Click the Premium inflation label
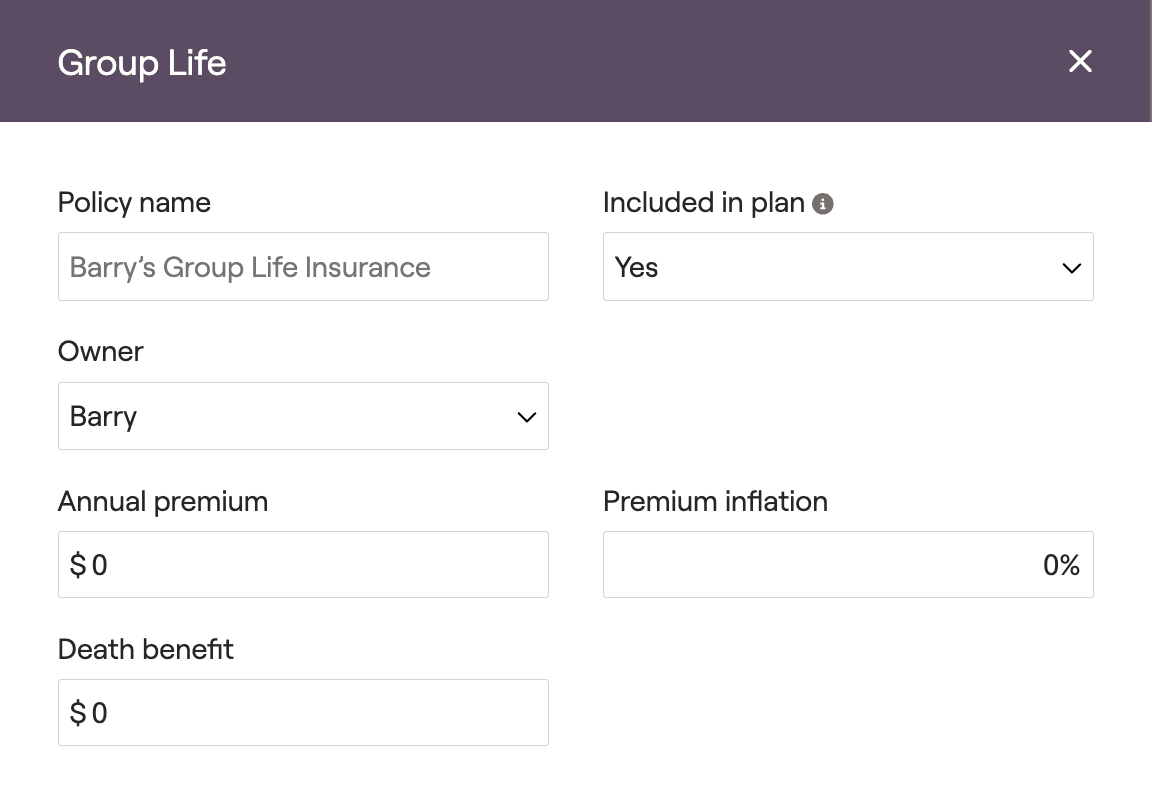 click(715, 502)
